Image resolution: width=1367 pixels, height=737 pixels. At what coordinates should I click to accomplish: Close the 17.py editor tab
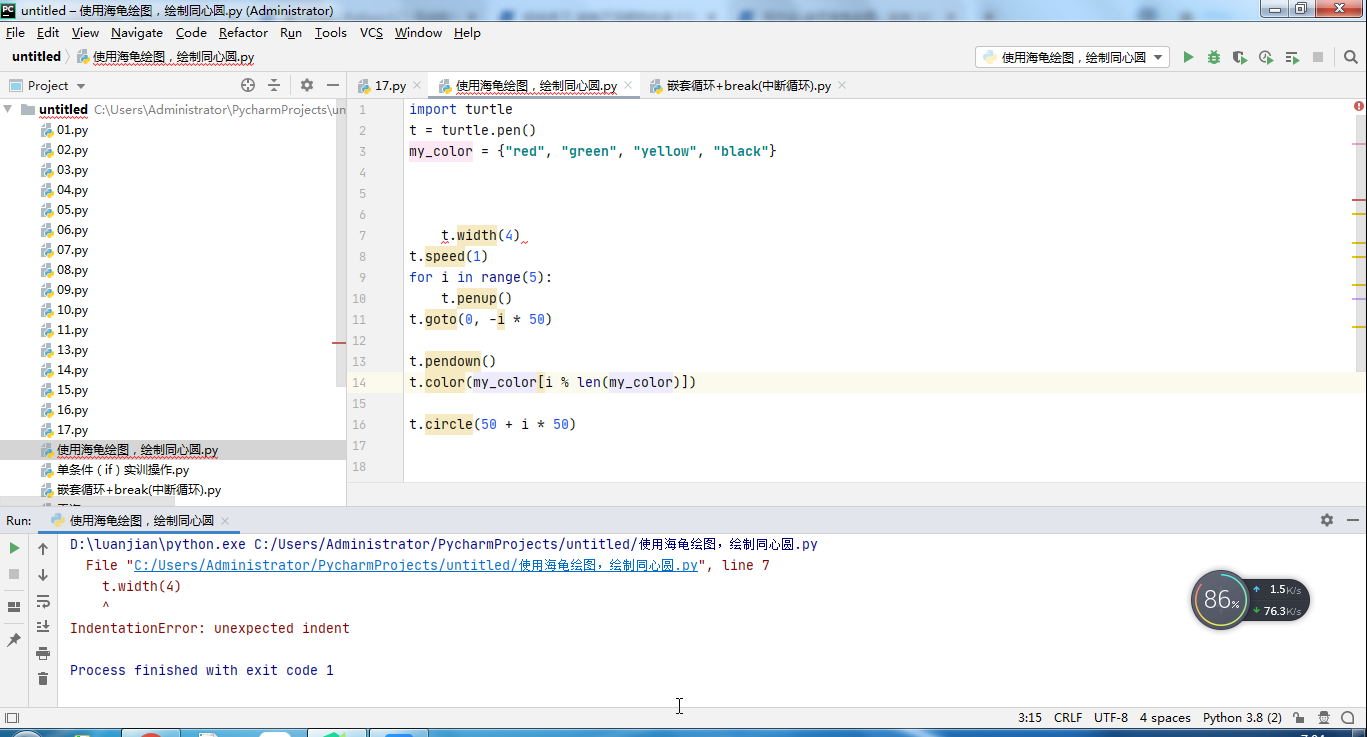tap(416, 86)
